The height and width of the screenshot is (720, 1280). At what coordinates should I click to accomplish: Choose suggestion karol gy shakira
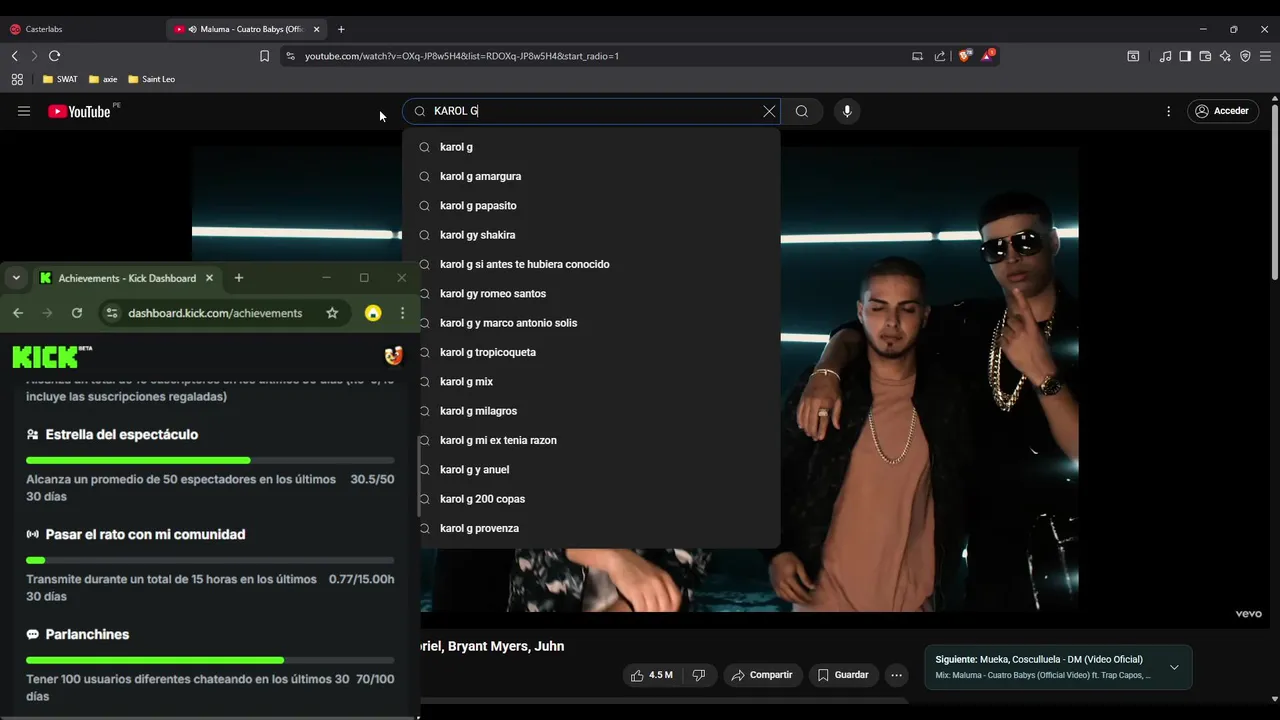[591, 235]
